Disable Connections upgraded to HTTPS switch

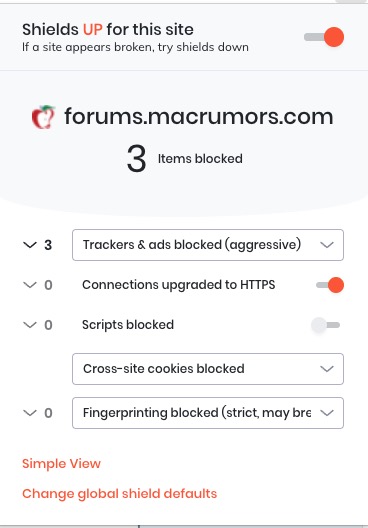(330, 285)
